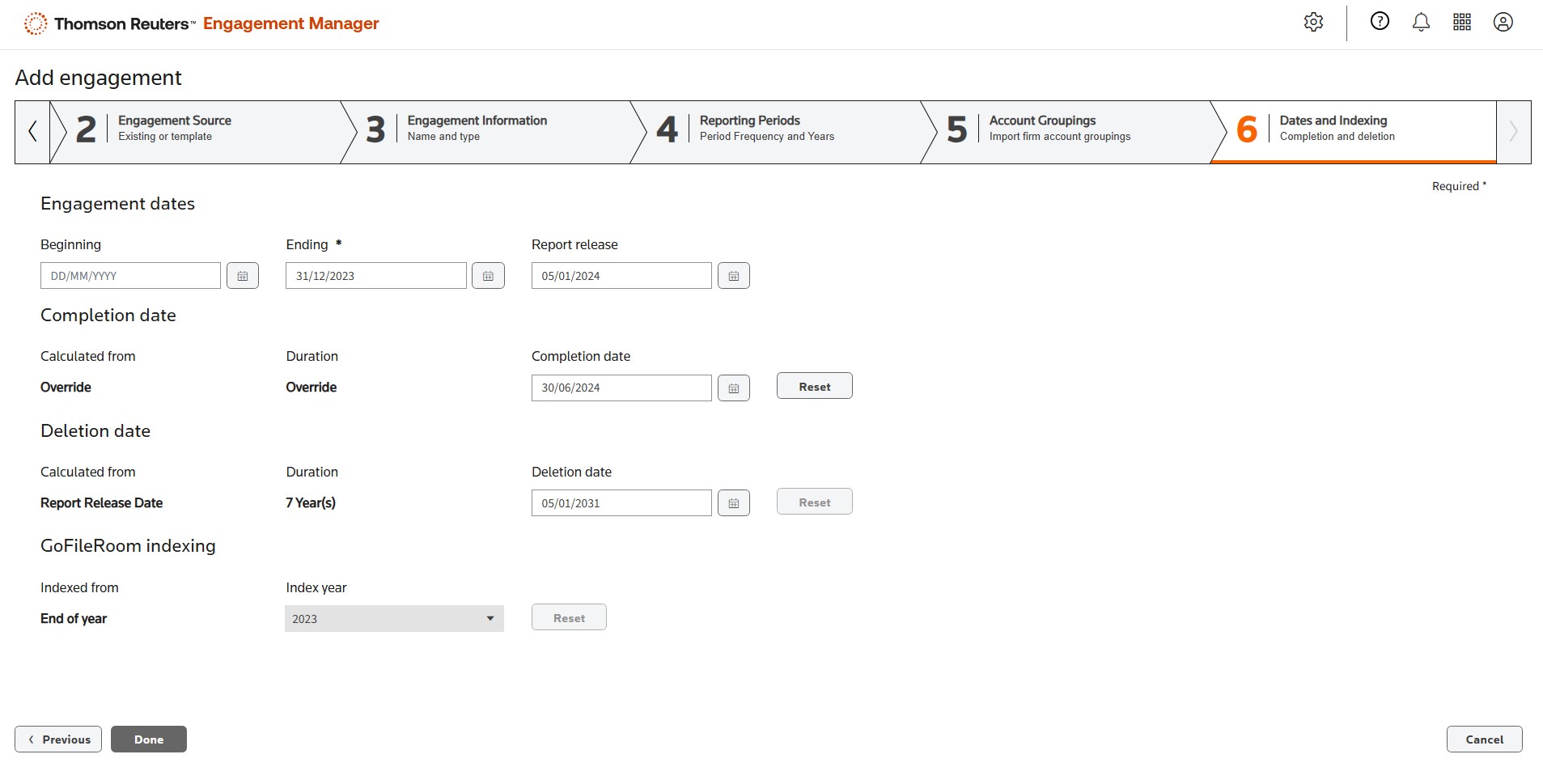1543x784 pixels.
Task: Open calendar picker for Report release
Action: coord(733,276)
